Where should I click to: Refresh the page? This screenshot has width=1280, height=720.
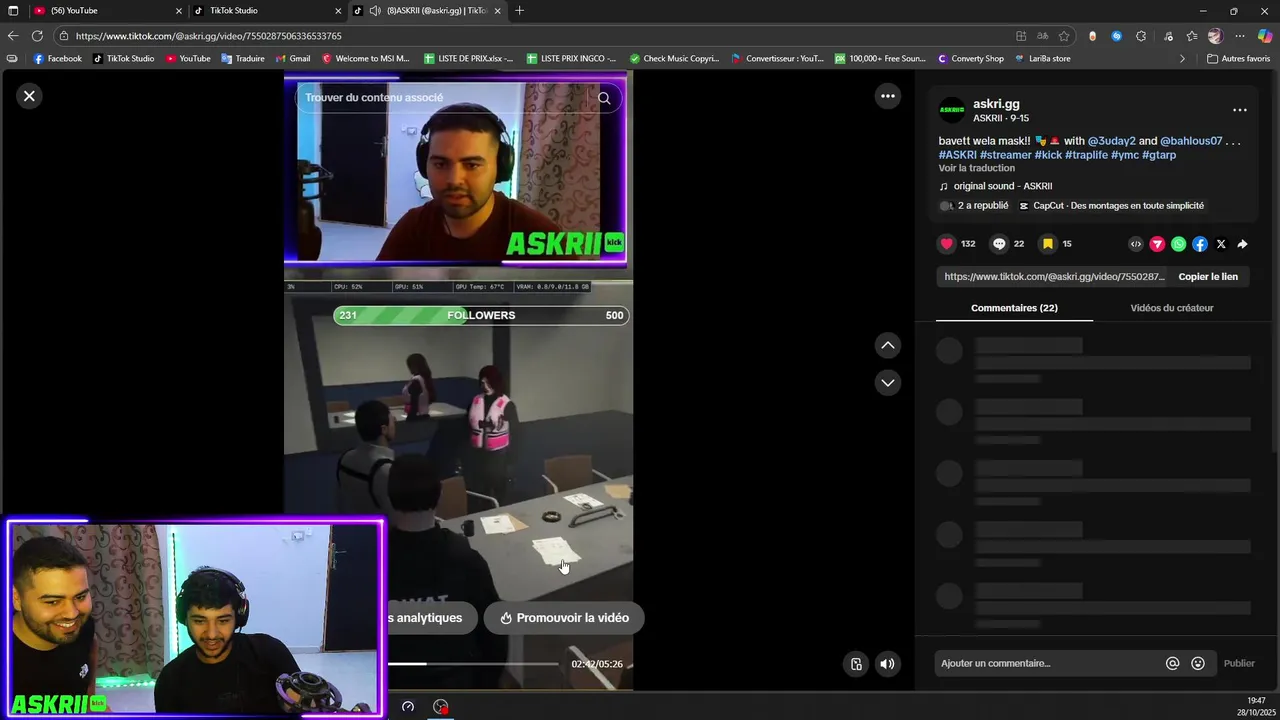click(37, 36)
